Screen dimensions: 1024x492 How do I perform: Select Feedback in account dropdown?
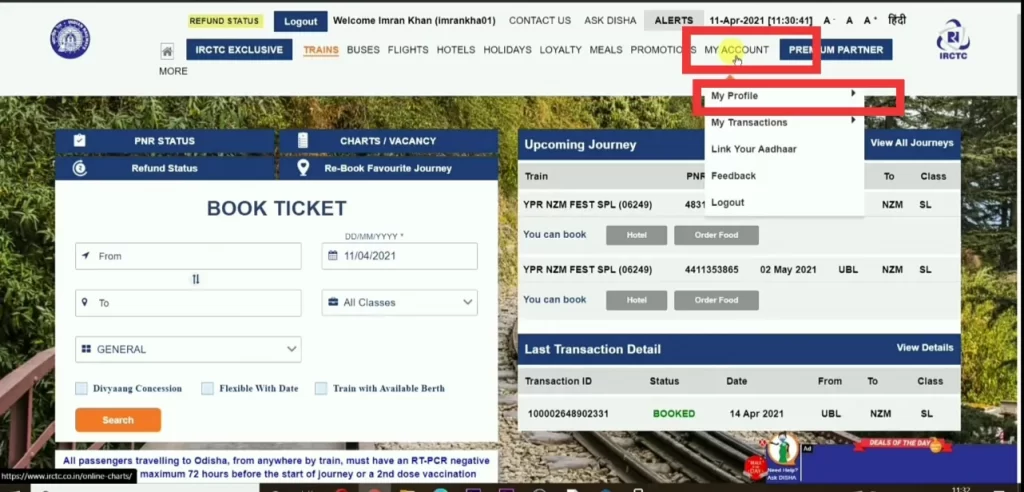[x=733, y=176]
